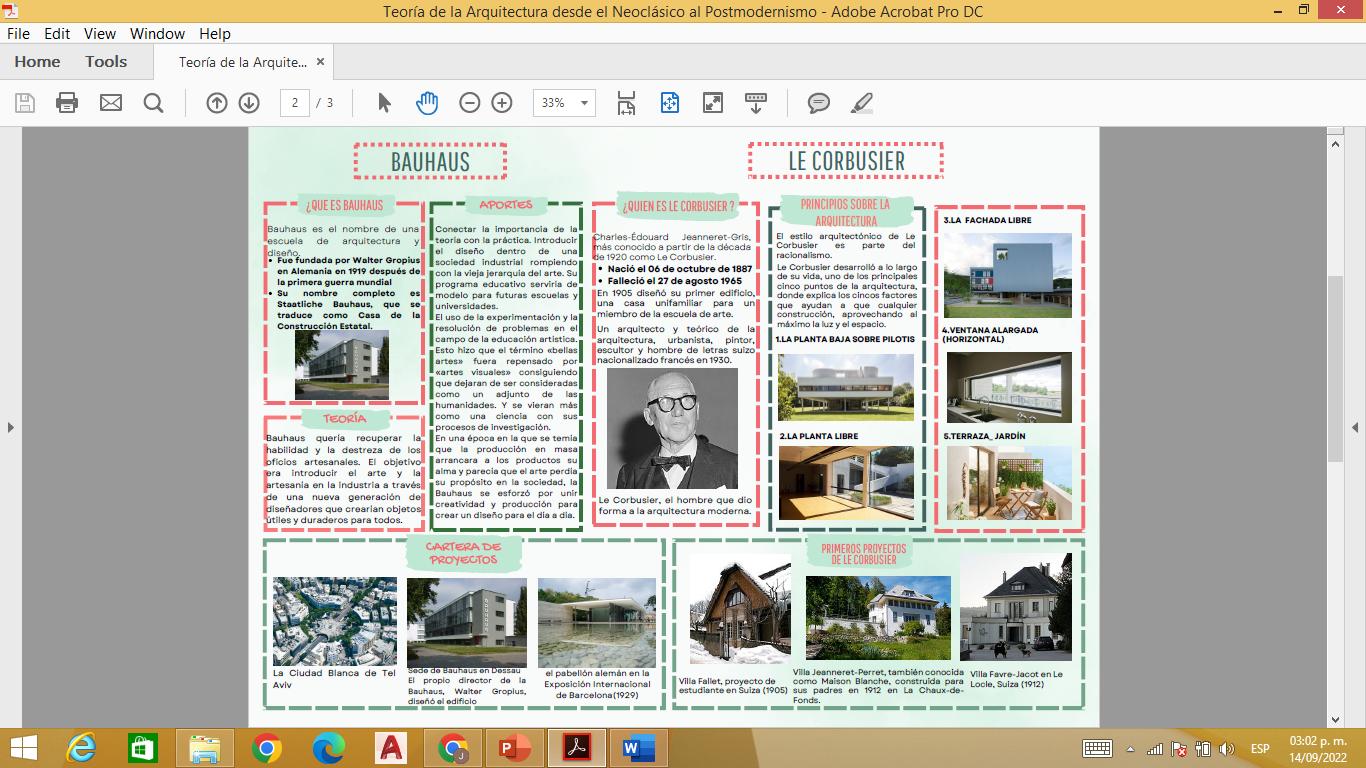Edit the current page number field
The image size is (1366, 768).
tap(294, 102)
